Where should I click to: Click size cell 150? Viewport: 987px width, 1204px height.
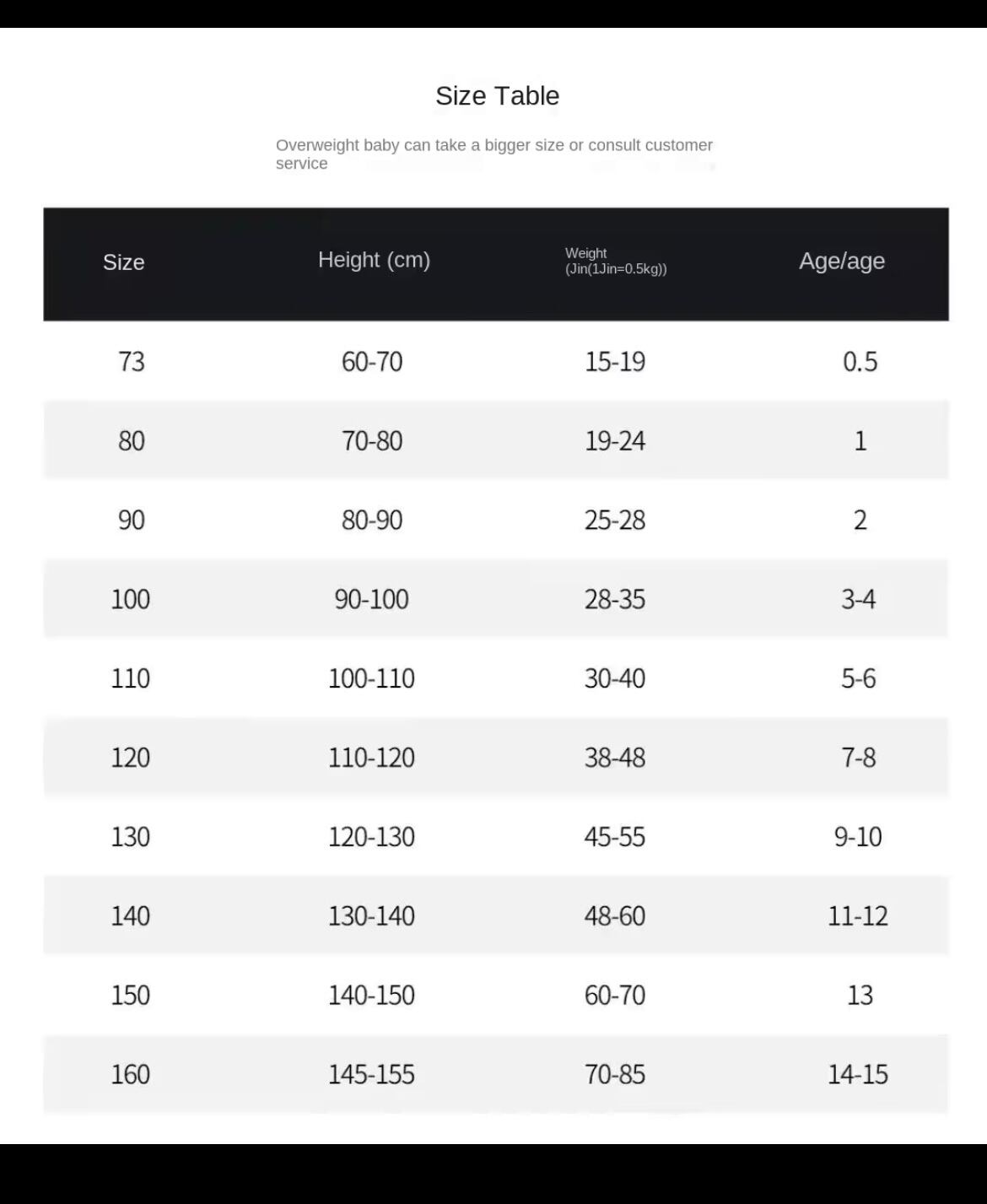coord(131,996)
